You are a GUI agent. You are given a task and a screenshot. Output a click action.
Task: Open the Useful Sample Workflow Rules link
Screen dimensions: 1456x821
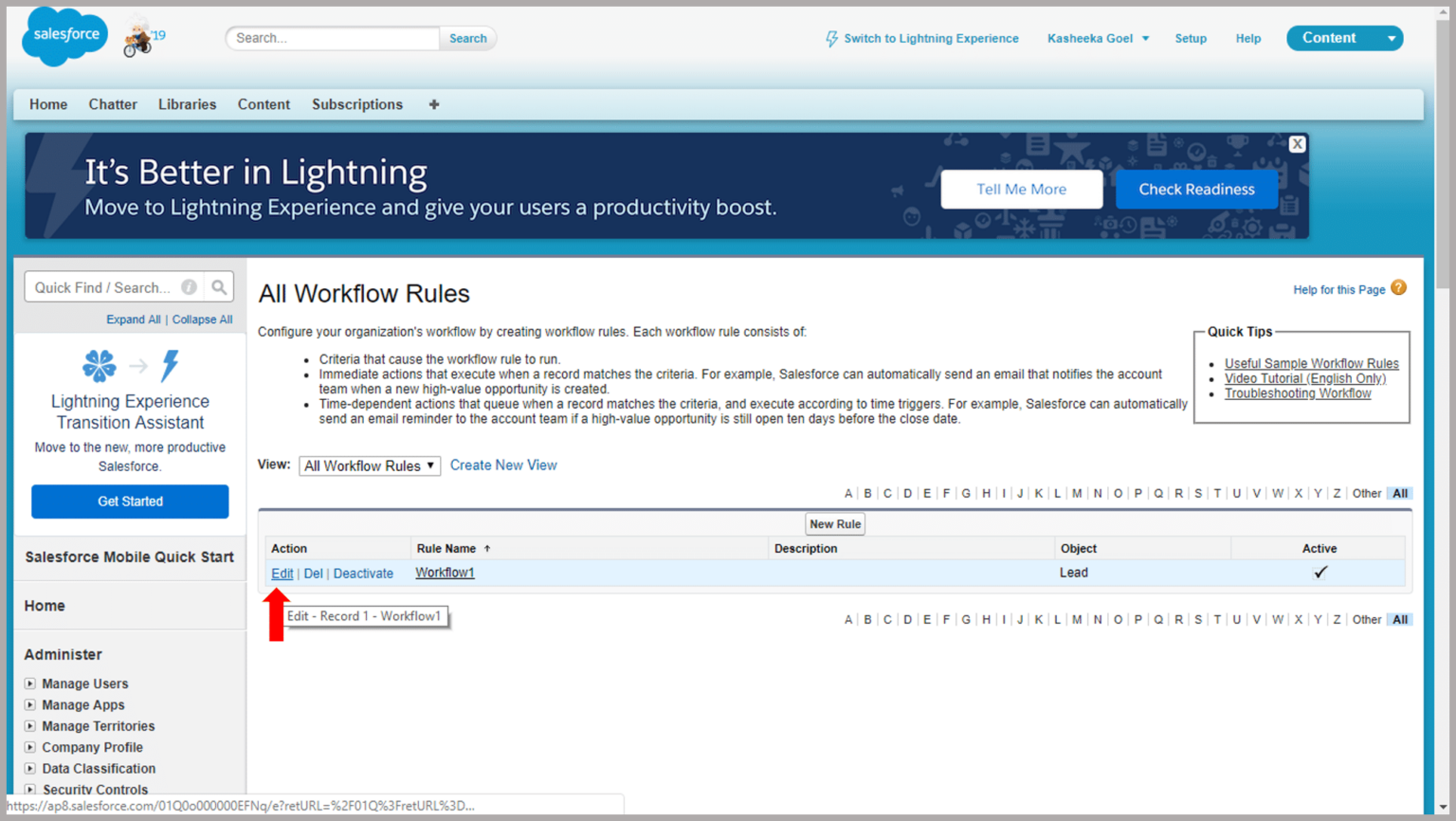click(1311, 363)
